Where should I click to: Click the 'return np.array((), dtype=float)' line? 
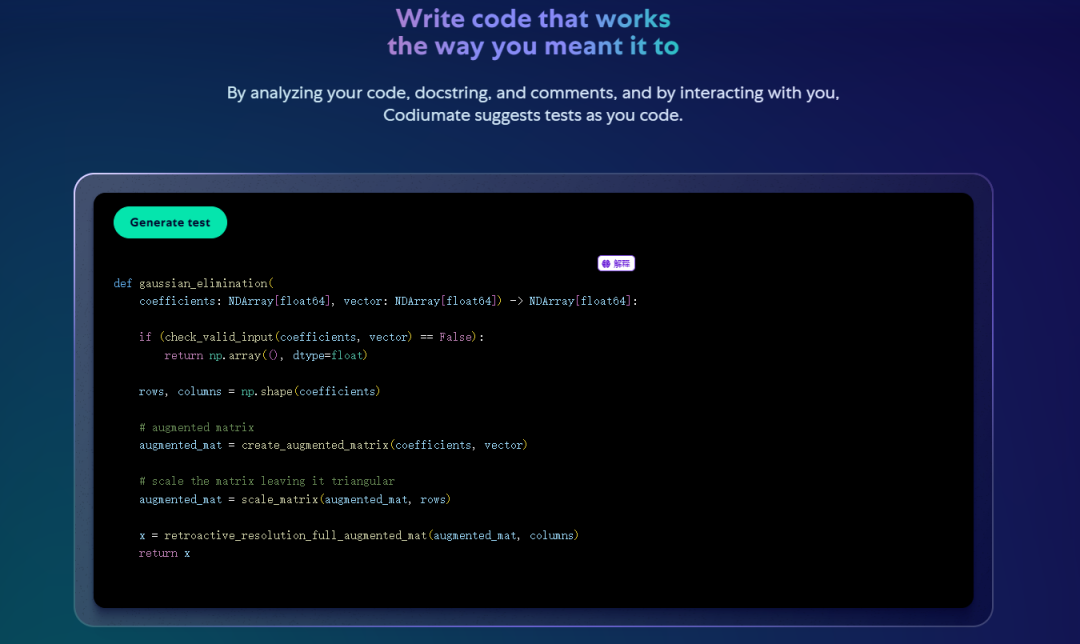coord(266,355)
